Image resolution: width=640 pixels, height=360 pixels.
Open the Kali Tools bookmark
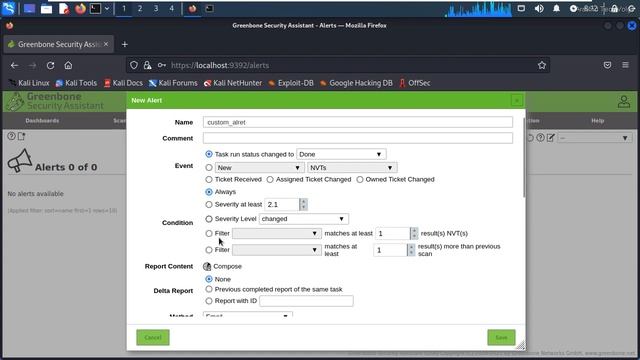pos(76,83)
